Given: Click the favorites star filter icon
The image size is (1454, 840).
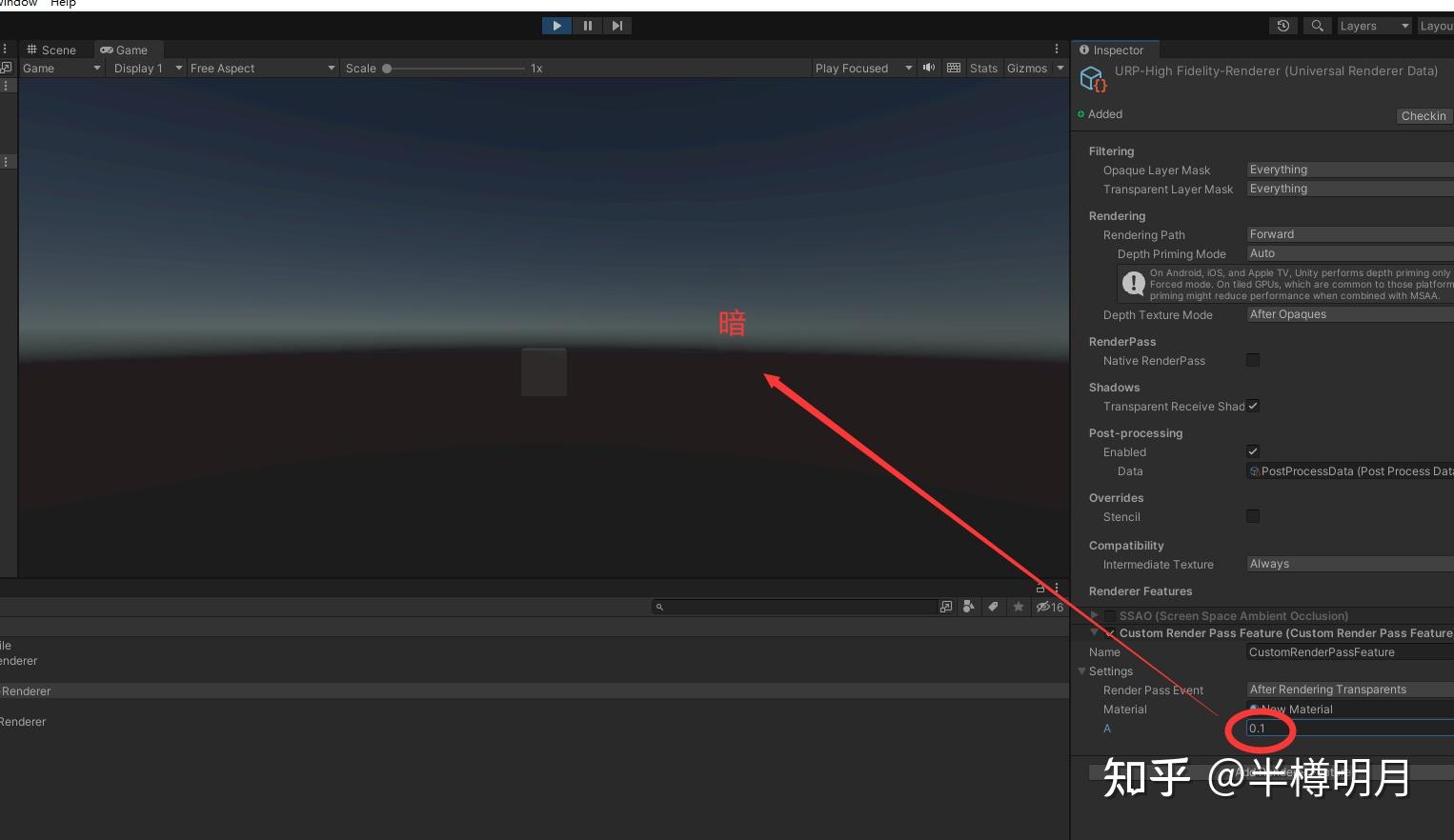Looking at the screenshot, I should (1019, 606).
